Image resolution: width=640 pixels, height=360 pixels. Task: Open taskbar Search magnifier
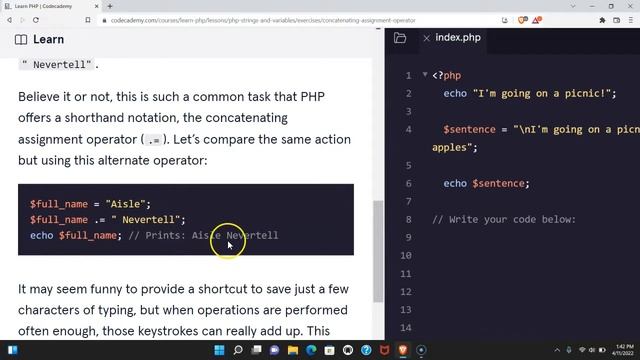point(238,350)
